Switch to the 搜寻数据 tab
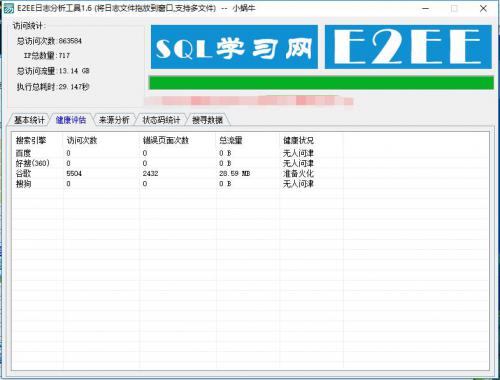This screenshot has height=380, width=500. (207, 120)
